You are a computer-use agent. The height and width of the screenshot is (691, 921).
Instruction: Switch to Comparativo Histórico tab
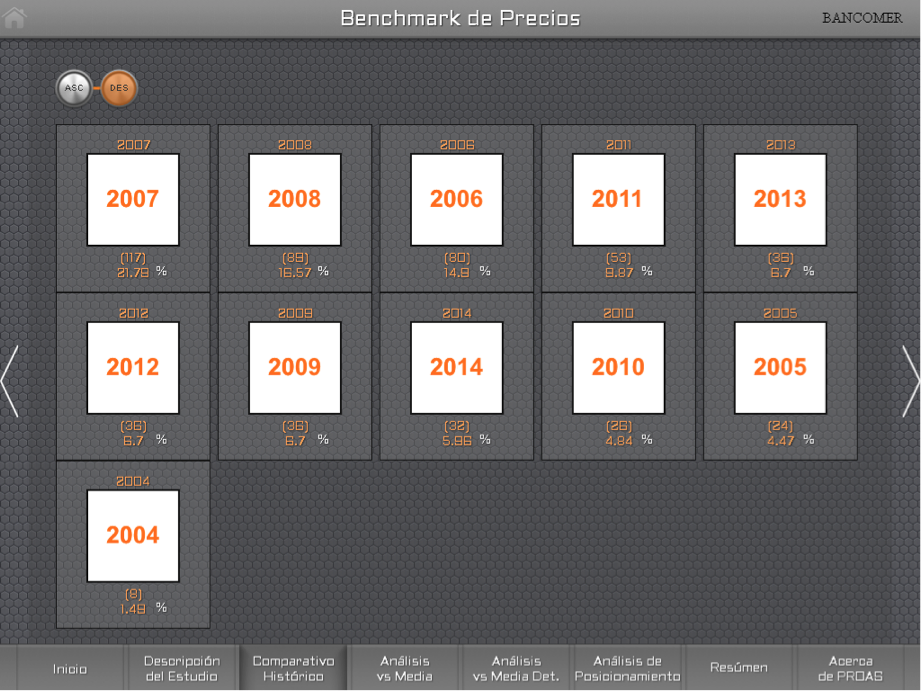pos(293,669)
